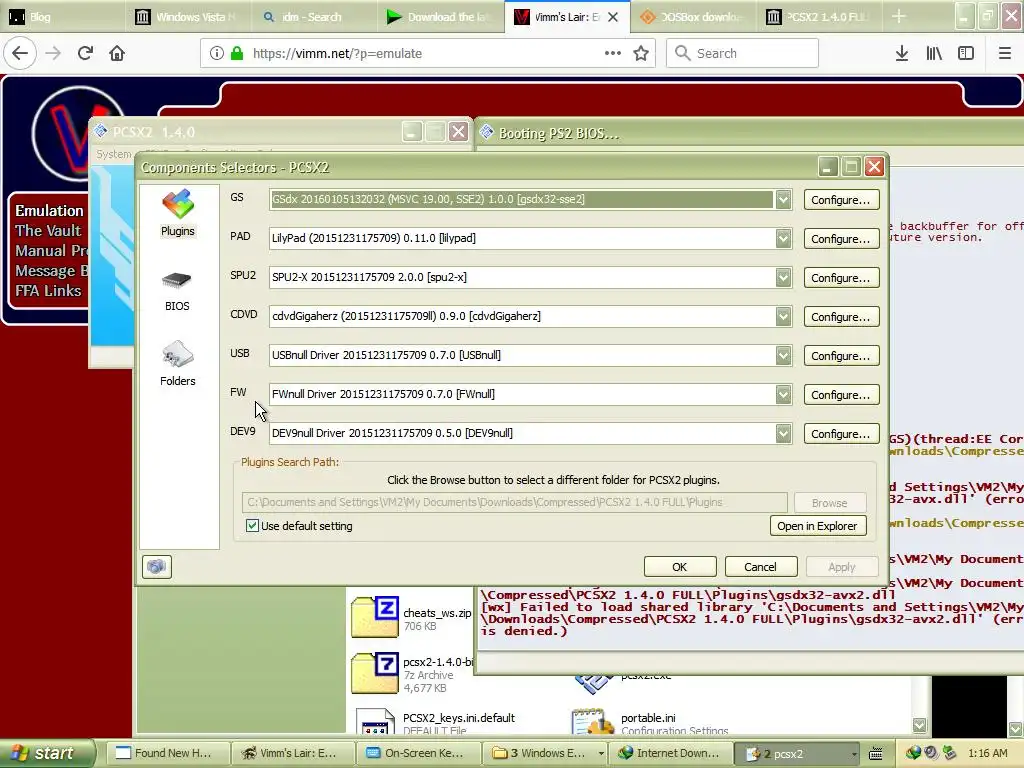Expand the FW plugin dropdown
1024x768 pixels.
point(783,394)
